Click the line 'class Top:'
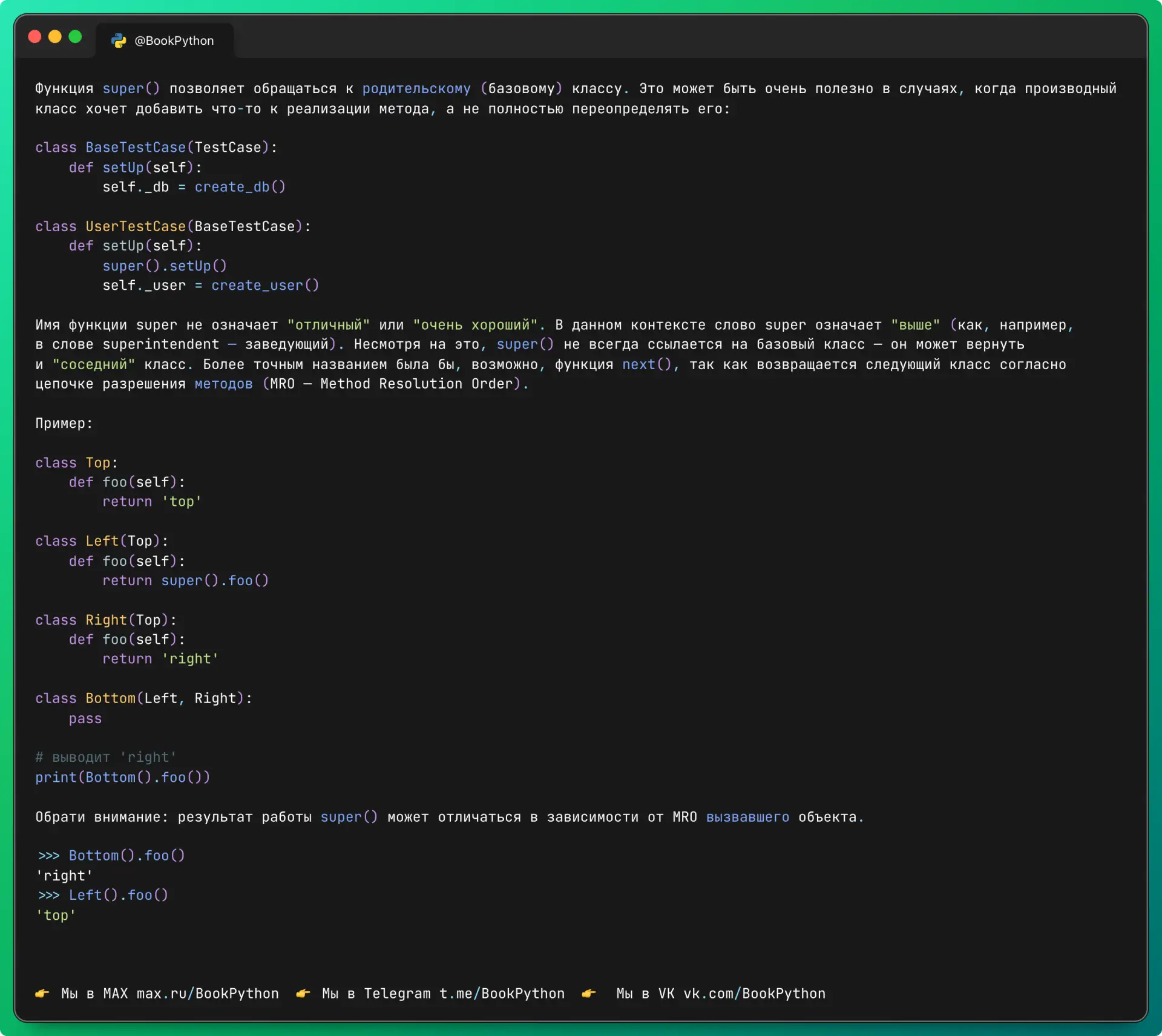This screenshot has width=1162, height=1036. pyautogui.click(x=76, y=463)
